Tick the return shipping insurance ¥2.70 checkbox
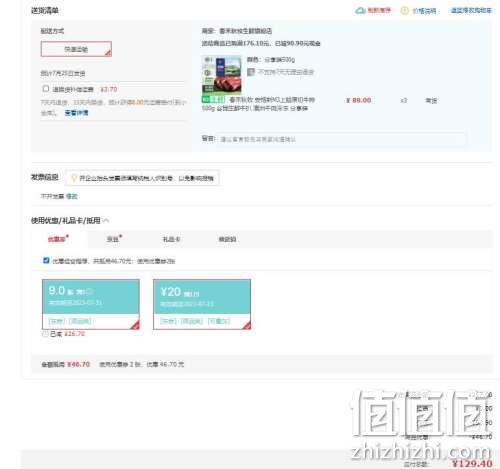Image resolution: width=500 pixels, height=469 pixels. pos(46,89)
